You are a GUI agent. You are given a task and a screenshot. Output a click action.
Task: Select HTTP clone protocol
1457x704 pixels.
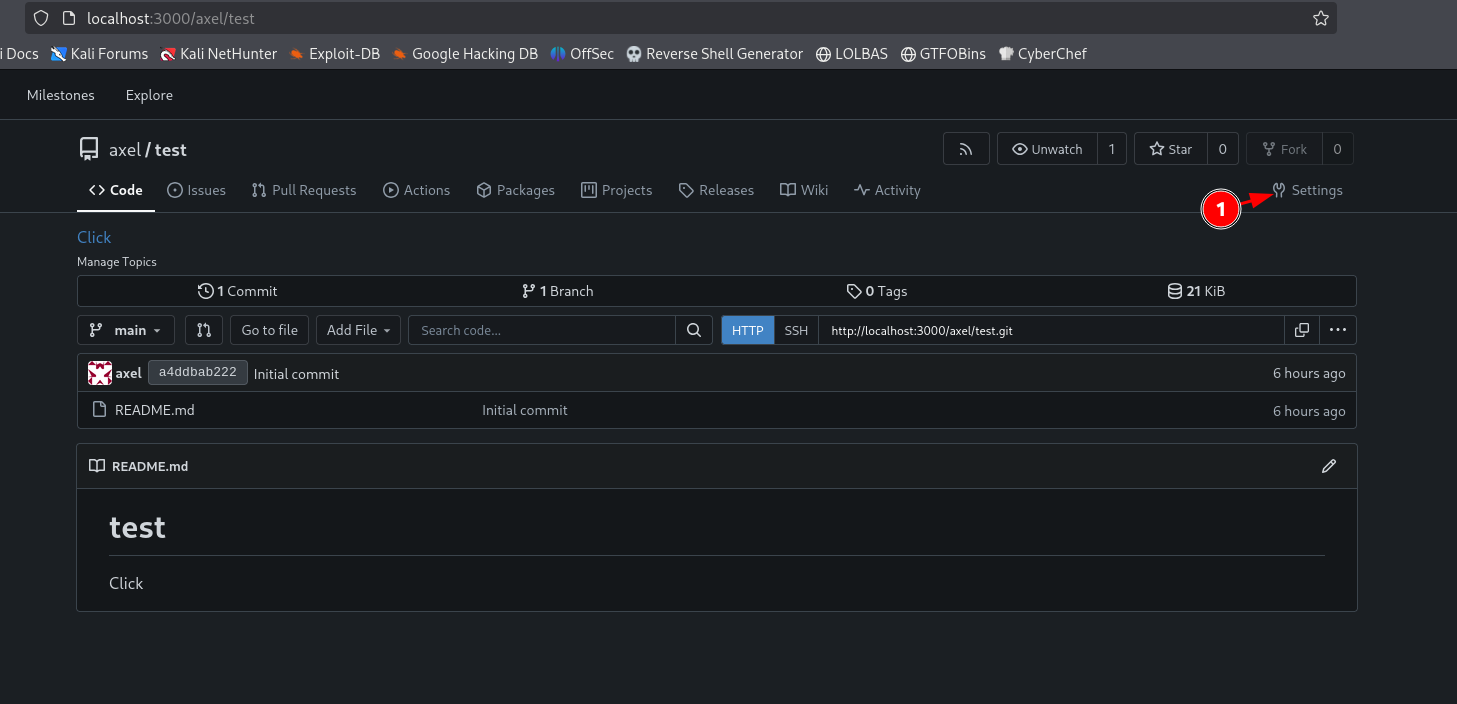coord(747,330)
